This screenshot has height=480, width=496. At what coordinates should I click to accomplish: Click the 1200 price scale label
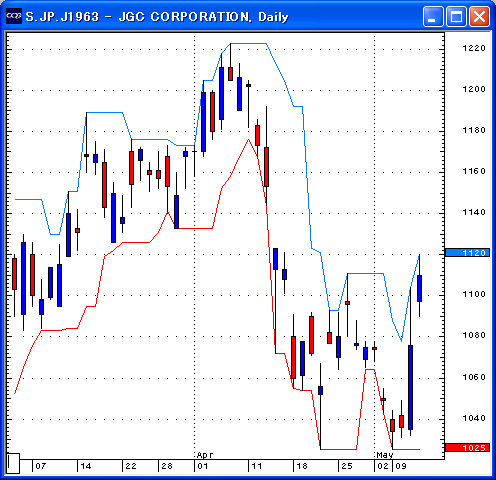(474, 89)
